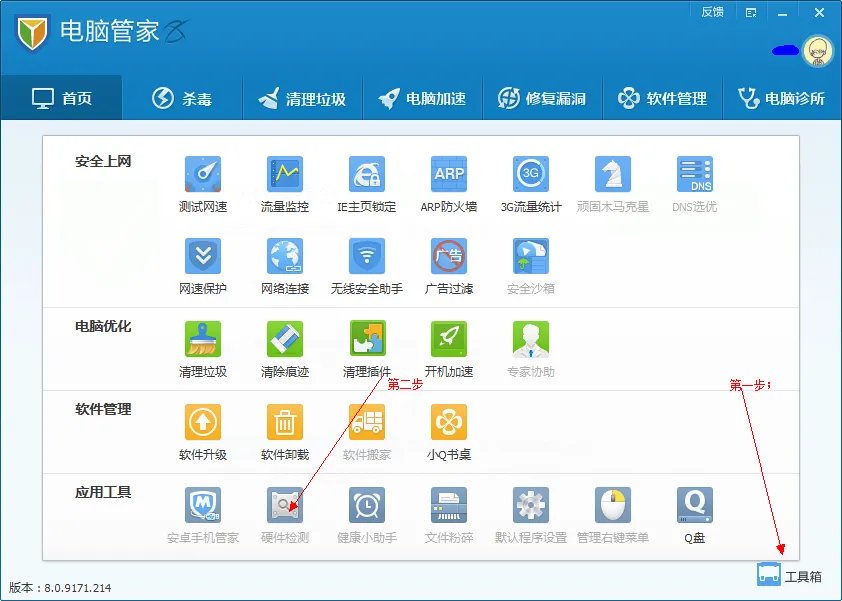The height and width of the screenshot is (601, 842).
Task: Switch to the 修复漏洞 vulnerability repair tab
Action: (542, 97)
